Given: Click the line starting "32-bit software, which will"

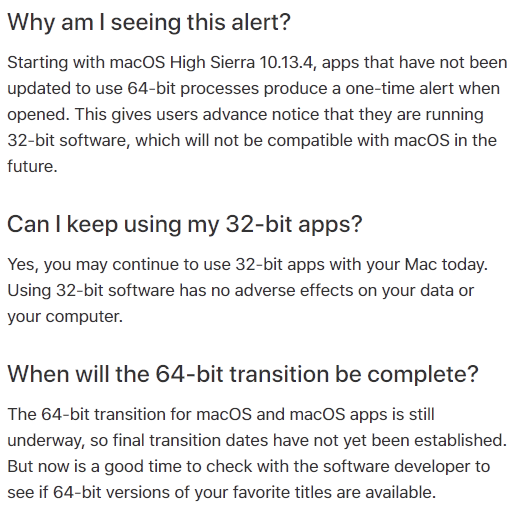Looking at the screenshot, I should 252,141.
